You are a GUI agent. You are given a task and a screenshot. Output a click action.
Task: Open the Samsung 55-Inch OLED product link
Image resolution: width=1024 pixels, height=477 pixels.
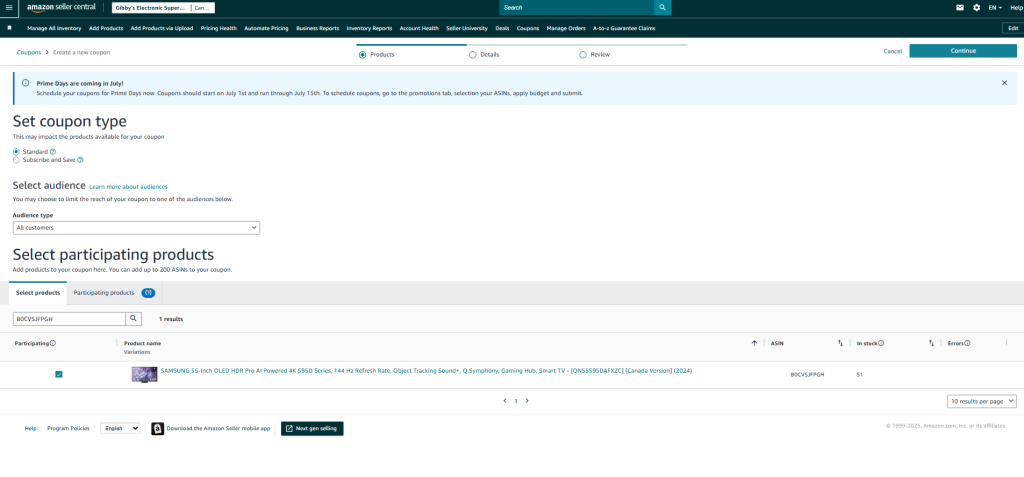[x=426, y=370]
